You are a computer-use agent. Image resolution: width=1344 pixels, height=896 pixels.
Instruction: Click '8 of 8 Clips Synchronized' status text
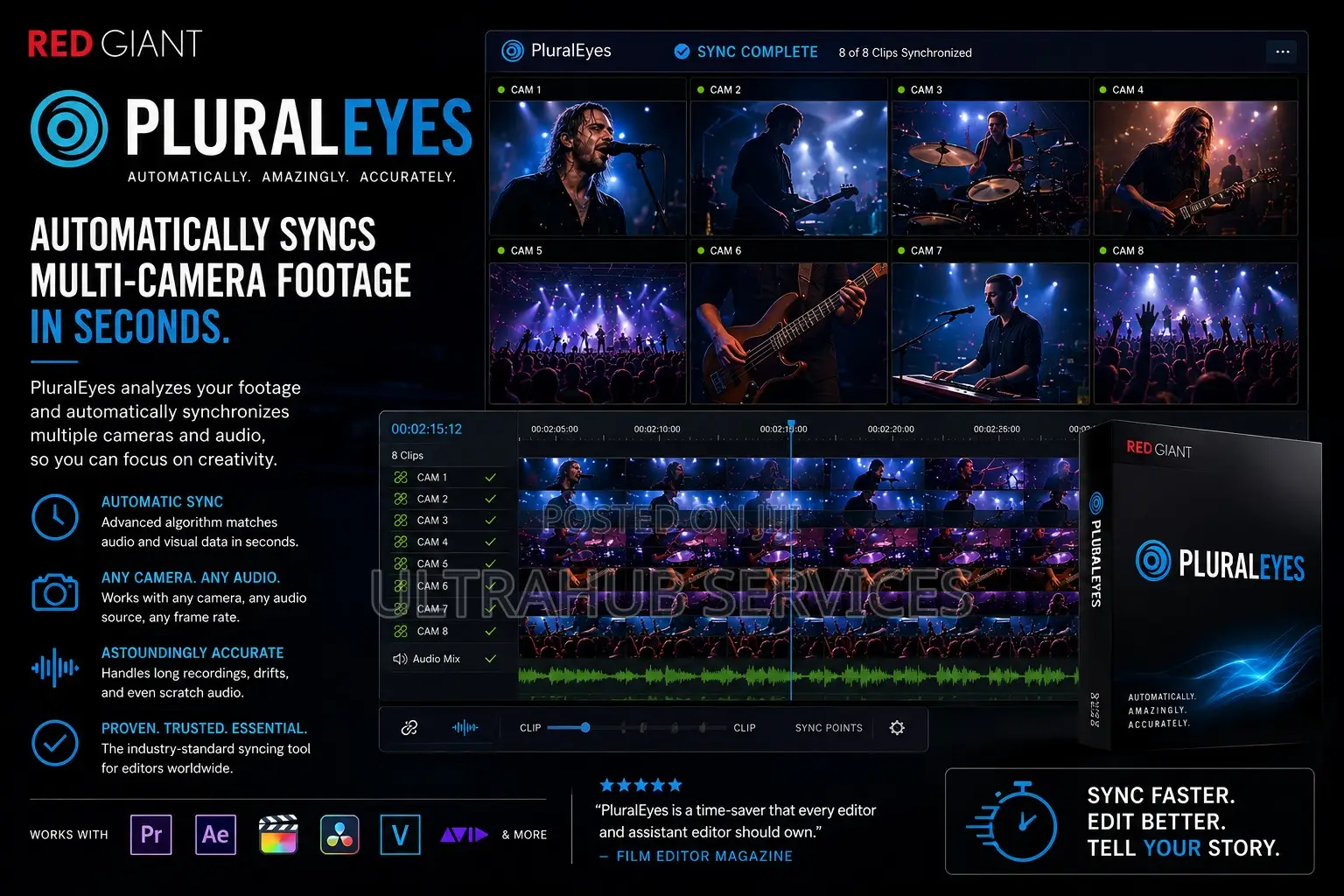point(905,52)
